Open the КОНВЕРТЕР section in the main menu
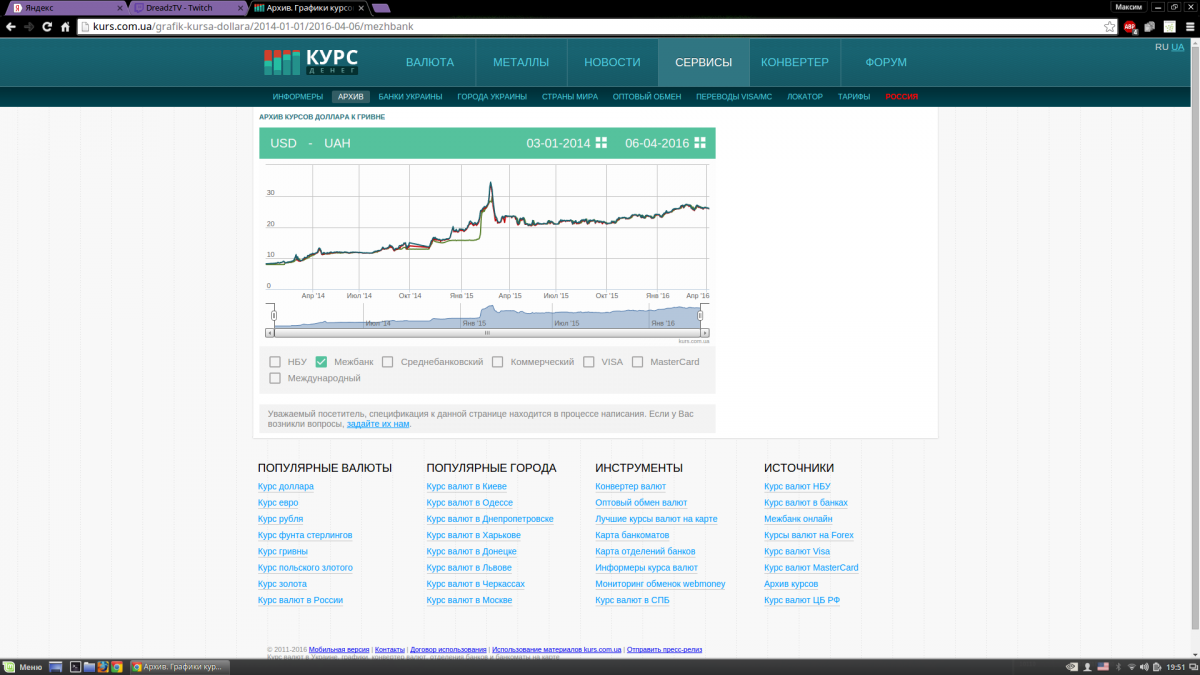 [794, 62]
